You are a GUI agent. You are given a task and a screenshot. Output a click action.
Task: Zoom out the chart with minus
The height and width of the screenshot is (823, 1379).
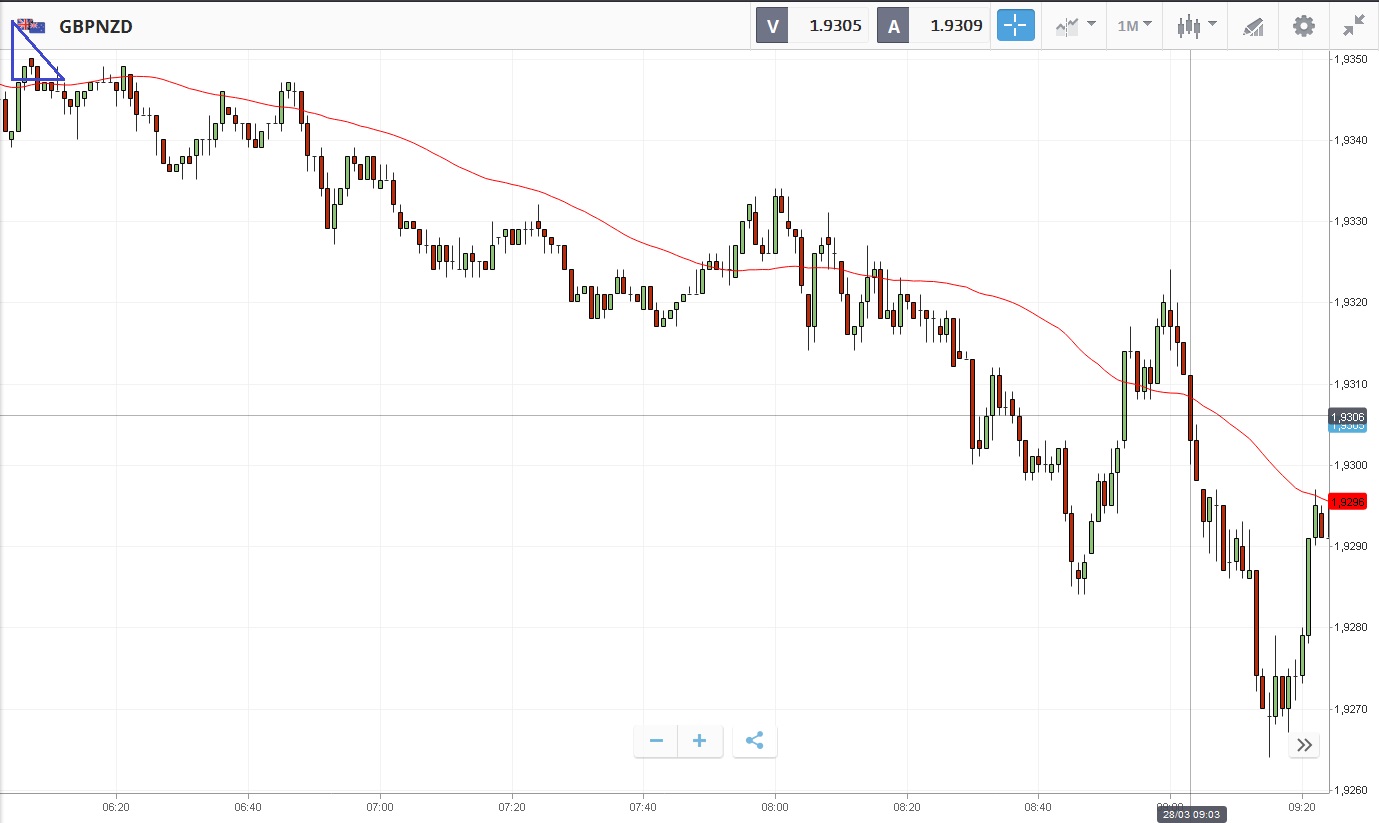click(656, 741)
